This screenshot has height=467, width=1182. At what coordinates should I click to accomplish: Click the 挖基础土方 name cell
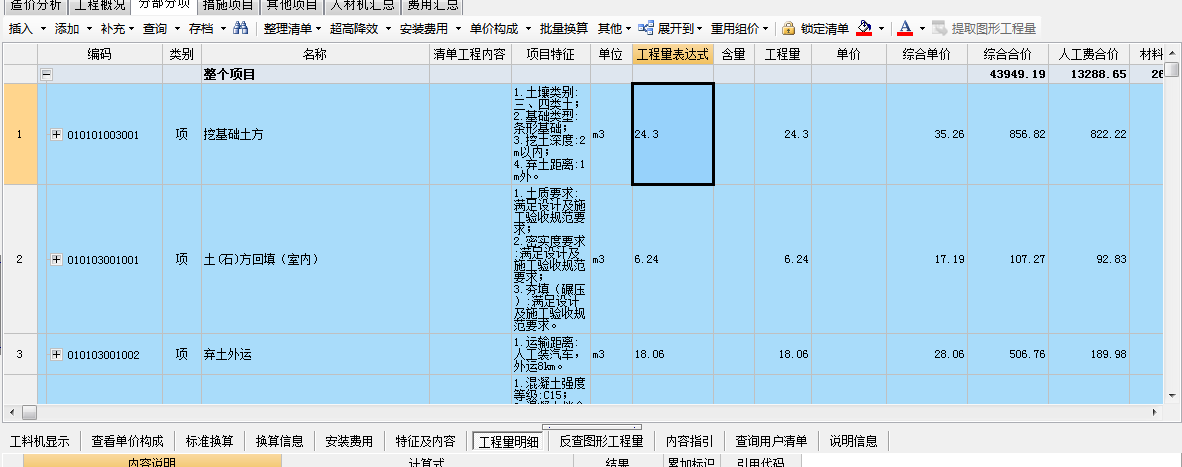[315, 134]
